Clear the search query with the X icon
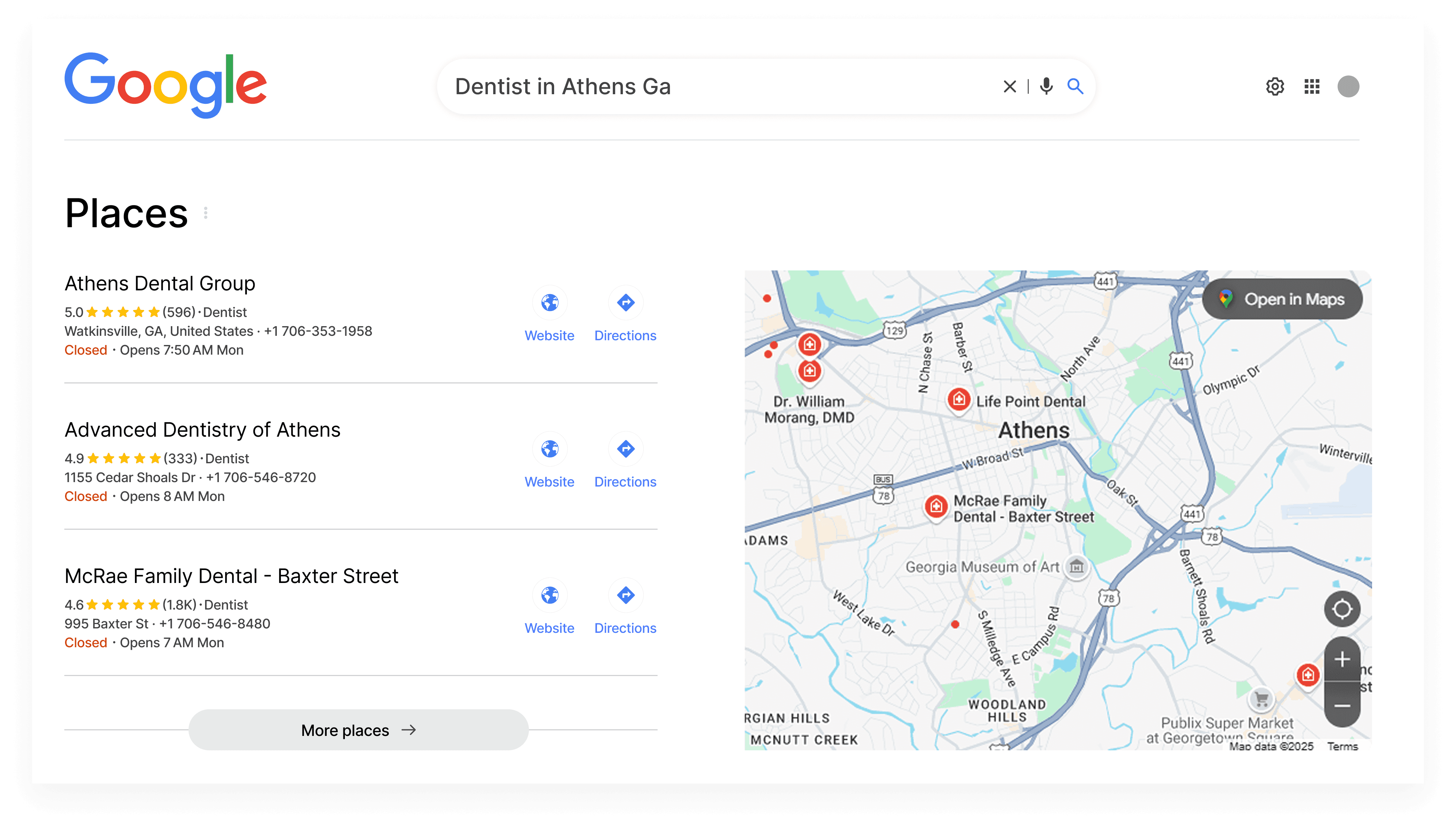 point(1009,86)
